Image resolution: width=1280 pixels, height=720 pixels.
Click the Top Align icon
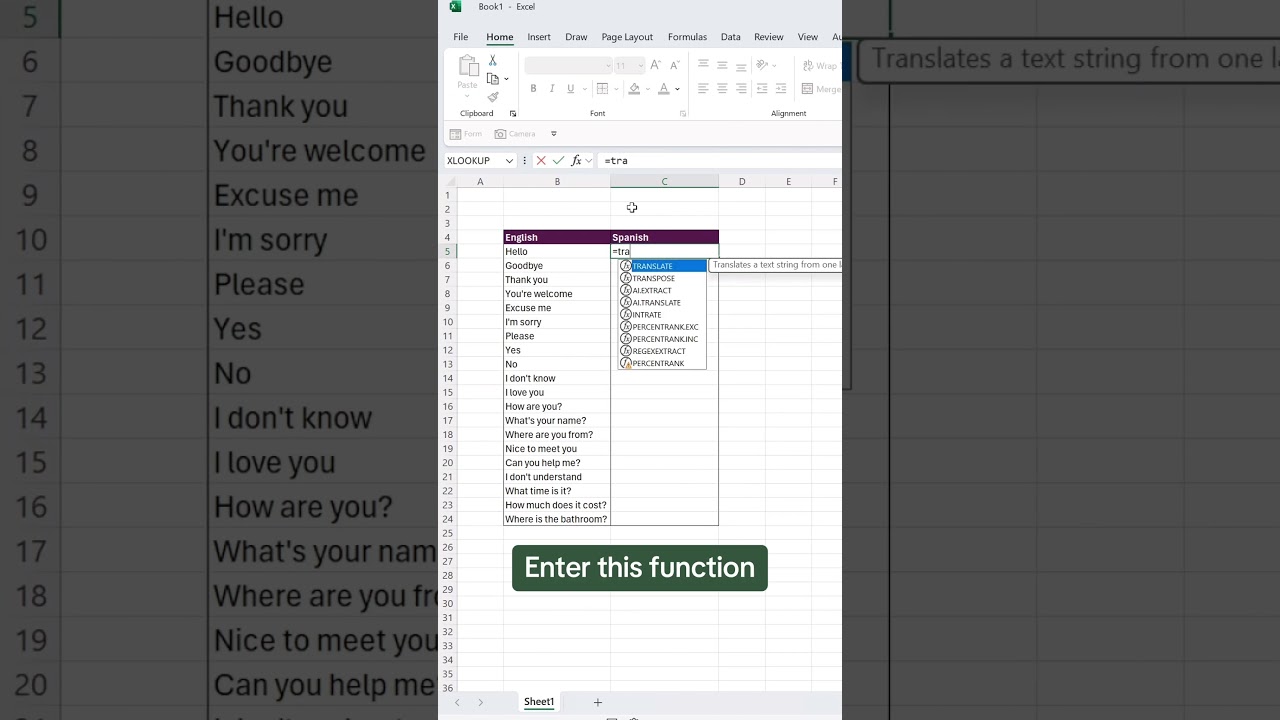[703, 65]
